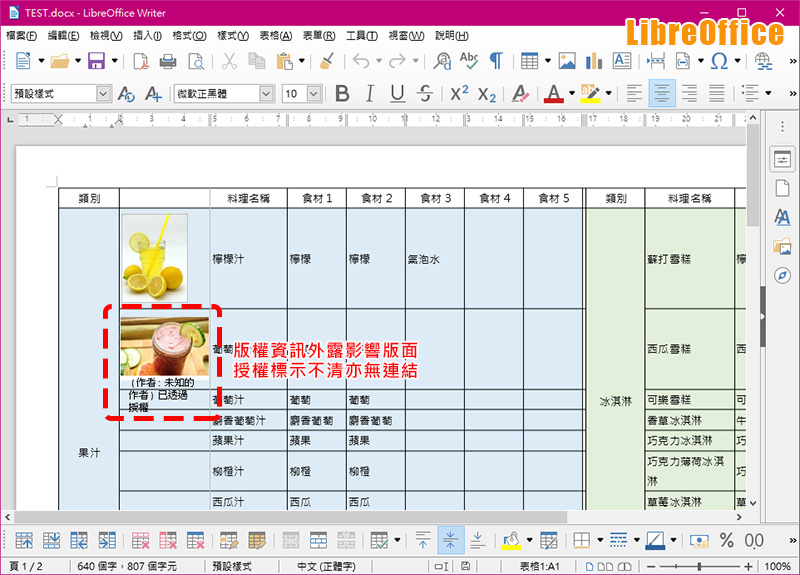The width and height of the screenshot is (800, 575).
Task: Click zoom in plus button
Action: pos(748,566)
